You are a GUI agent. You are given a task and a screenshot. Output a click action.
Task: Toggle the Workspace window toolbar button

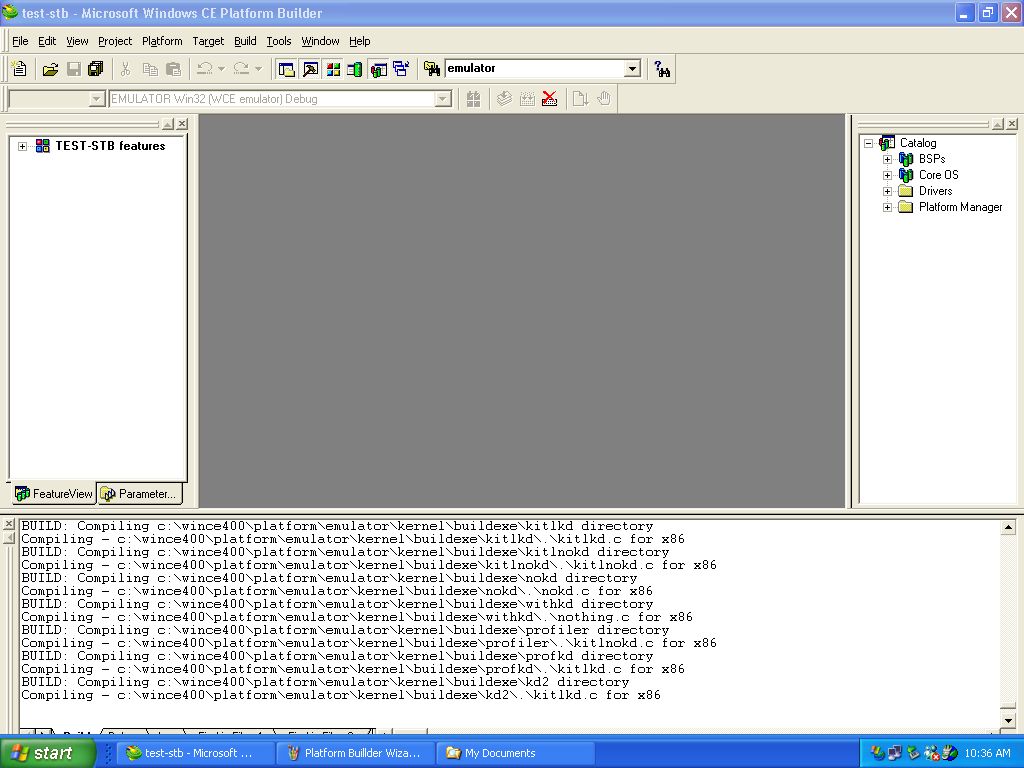(286, 69)
